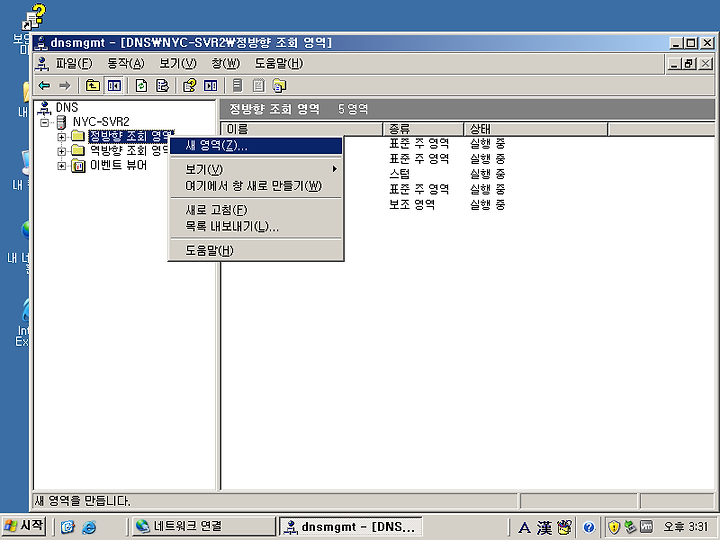The image size is (720, 540).
Task: Open the 파일(F) menu
Action: coord(74,64)
